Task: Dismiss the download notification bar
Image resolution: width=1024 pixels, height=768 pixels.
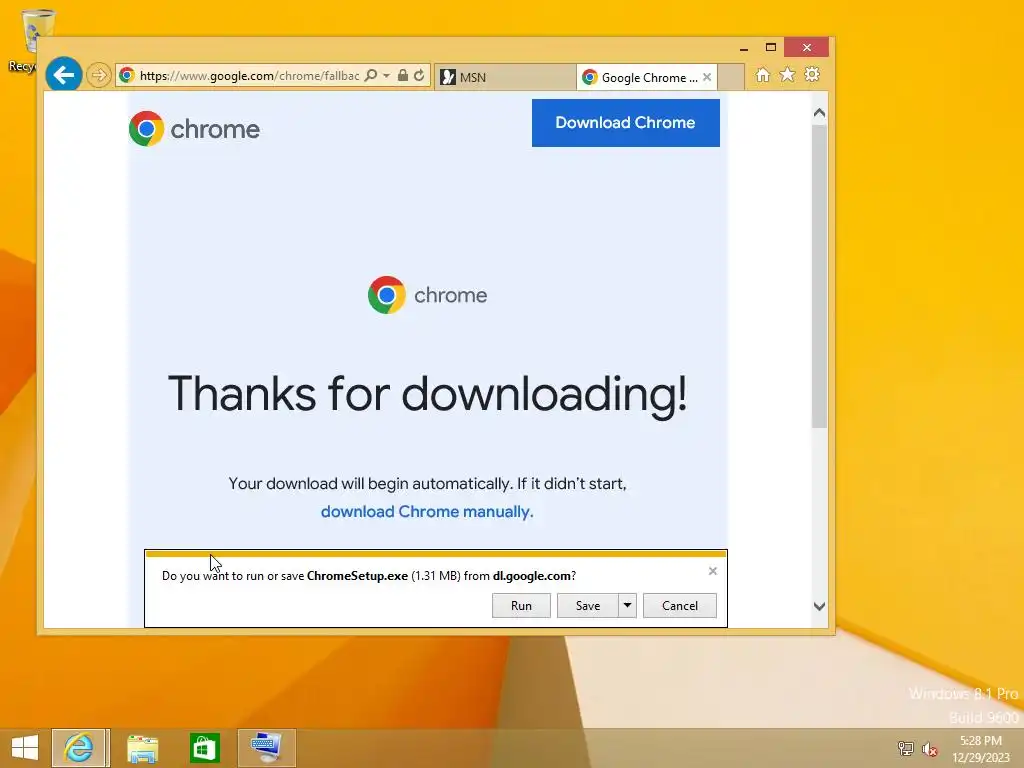Action: (x=712, y=571)
